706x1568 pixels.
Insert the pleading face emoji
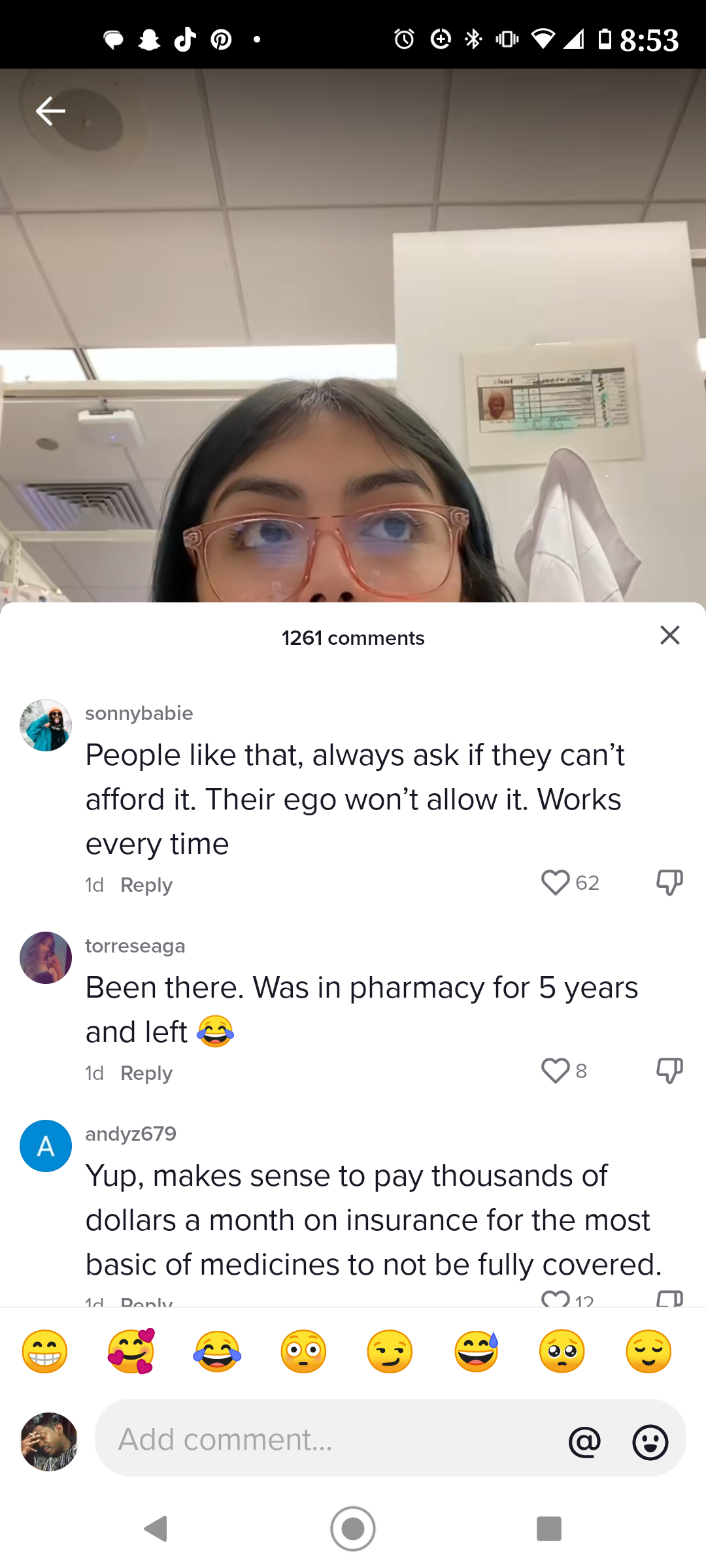coord(562,1351)
